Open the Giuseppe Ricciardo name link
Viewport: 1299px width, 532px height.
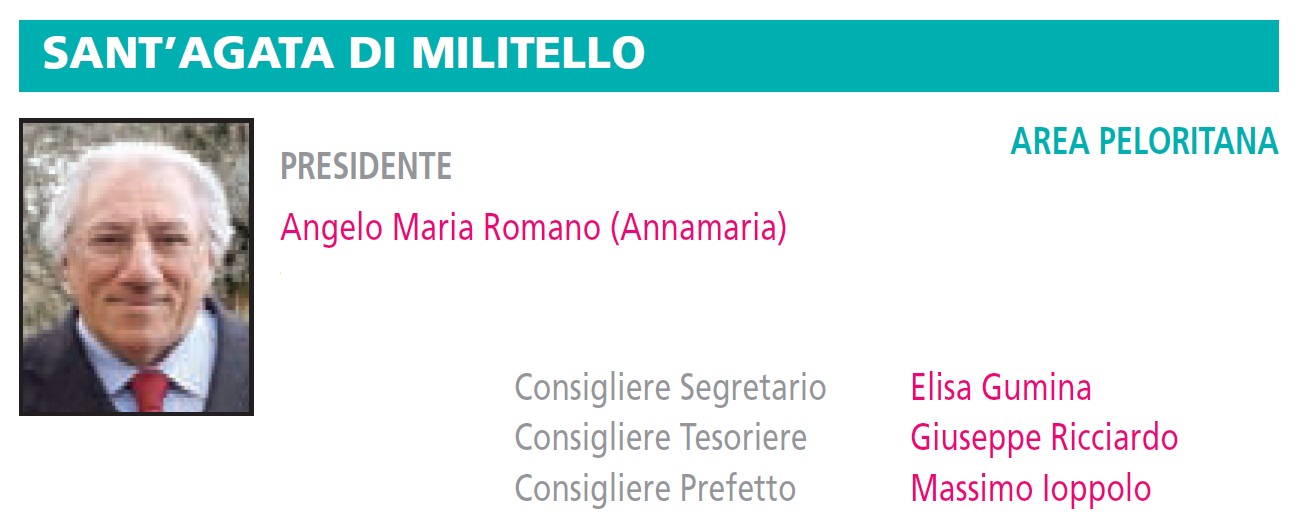(1044, 438)
